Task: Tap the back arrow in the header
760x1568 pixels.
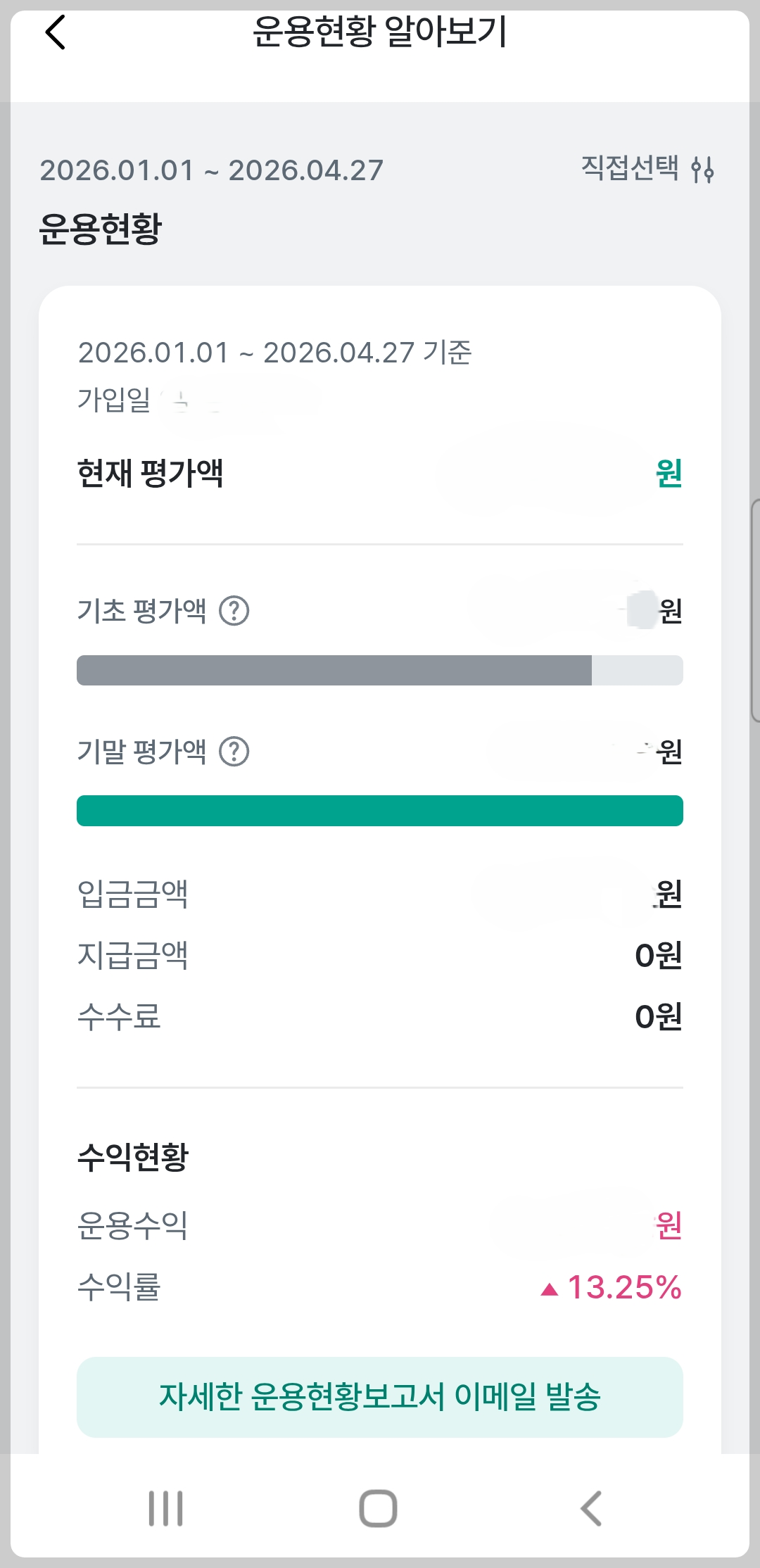Action: click(55, 32)
